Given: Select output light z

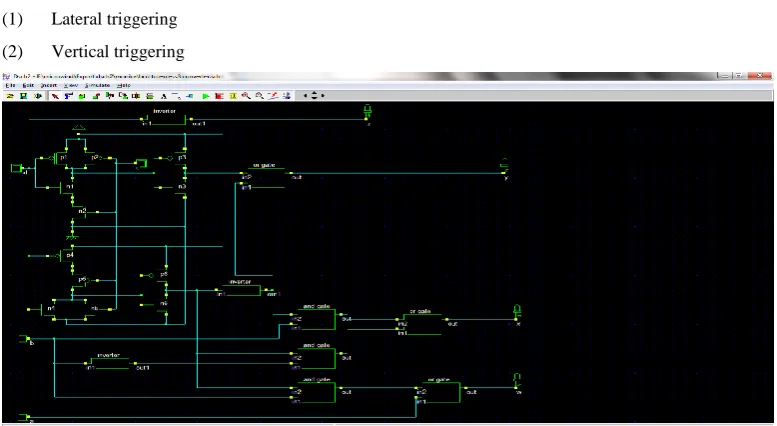Looking at the screenshot, I should tap(367, 111).
